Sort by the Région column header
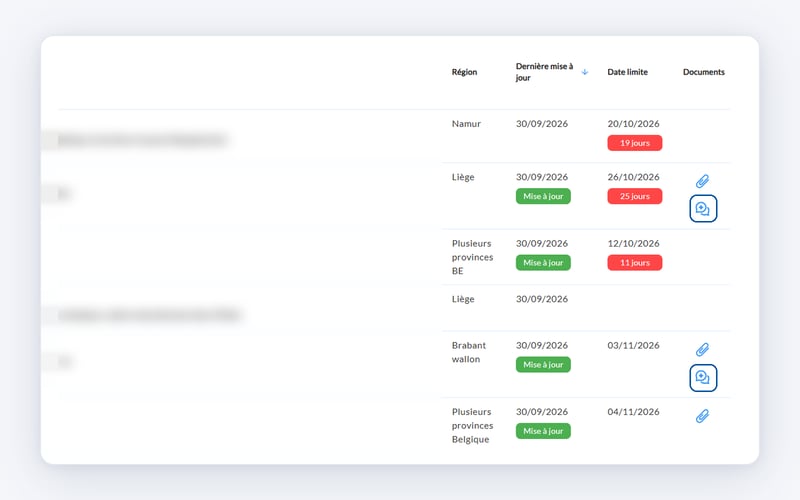This screenshot has height=500, width=800. pyautogui.click(x=464, y=72)
